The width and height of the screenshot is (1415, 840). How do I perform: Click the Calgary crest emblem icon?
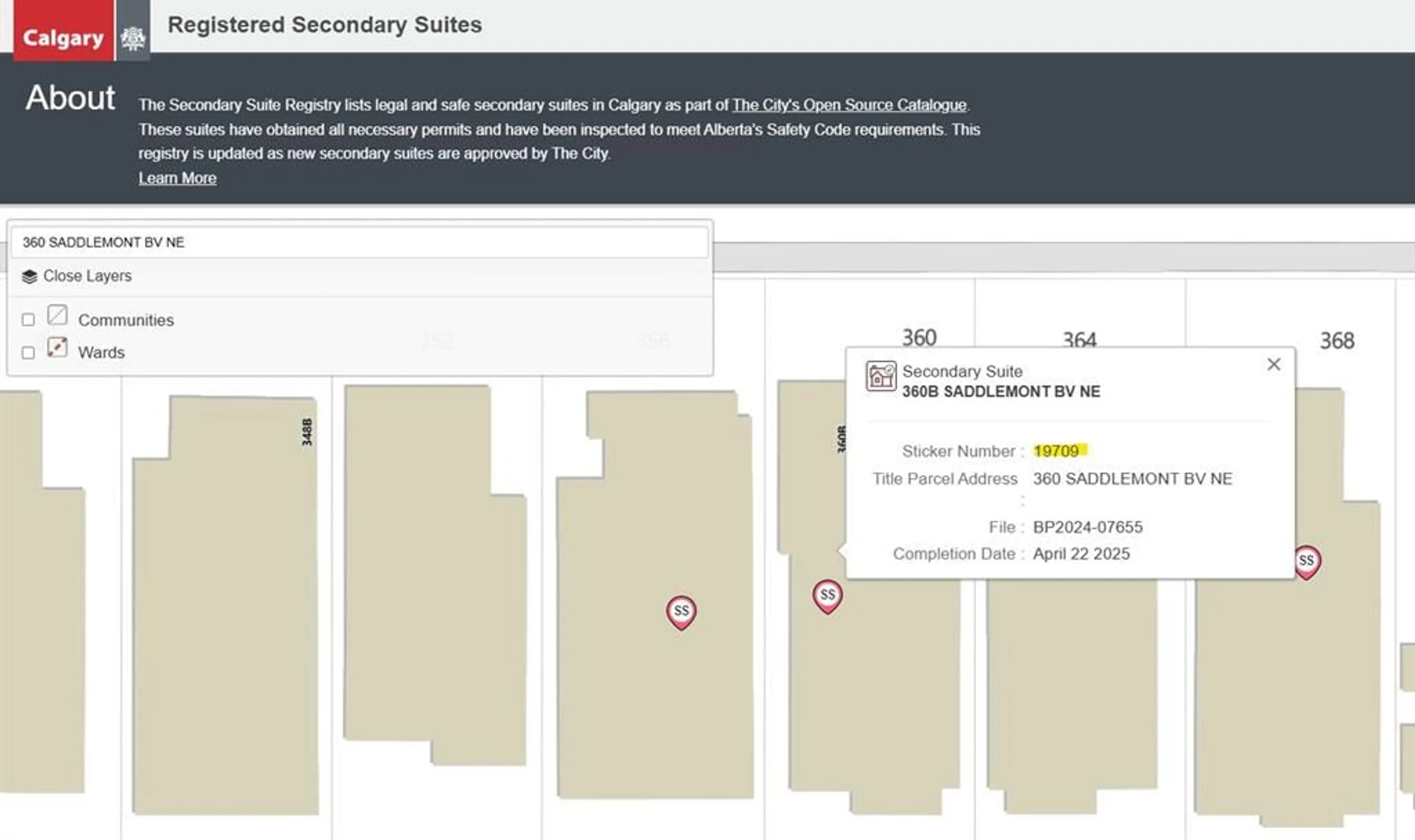click(133, 38)
